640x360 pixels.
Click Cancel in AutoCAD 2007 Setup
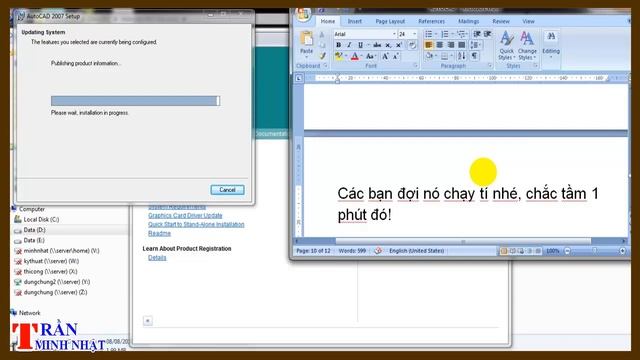click(x=227, y=190)
